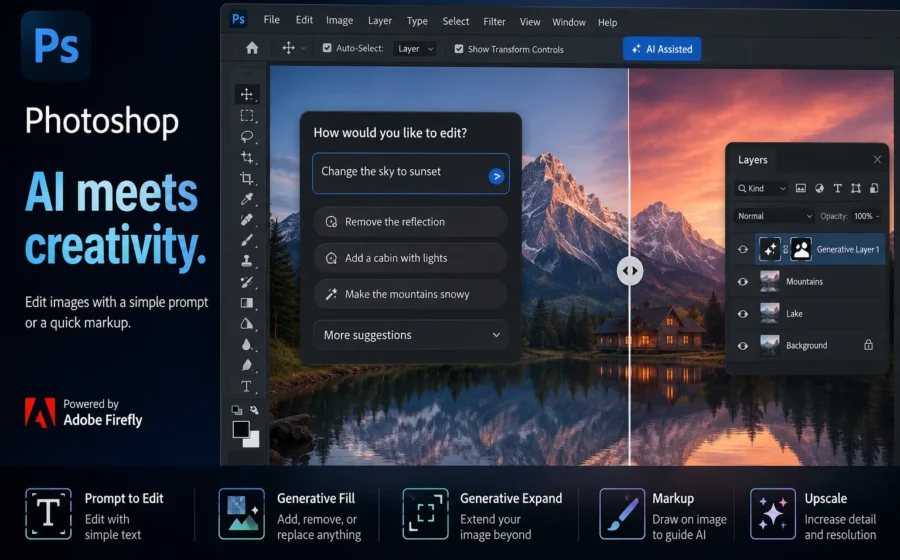900x560 pixels.
Task: Select the Type tool in the toolbar
Action: click(246, 387)
